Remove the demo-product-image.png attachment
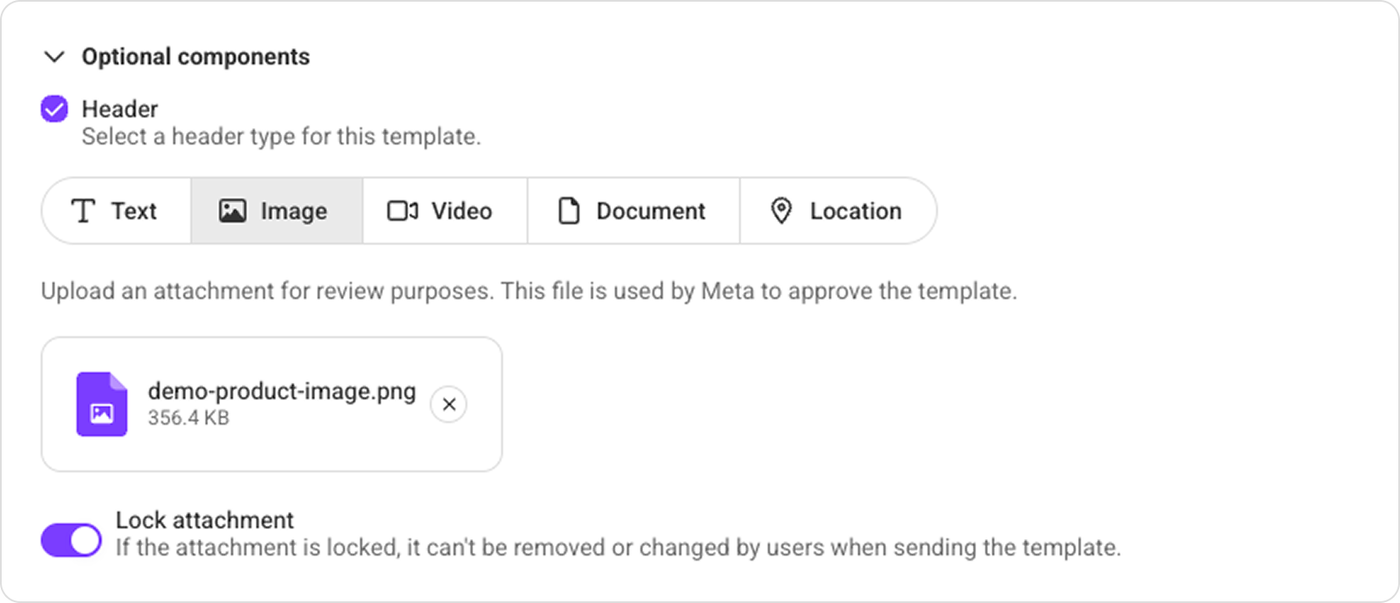This screenshot has width=1400, height=603. click(x=448, y=404)
